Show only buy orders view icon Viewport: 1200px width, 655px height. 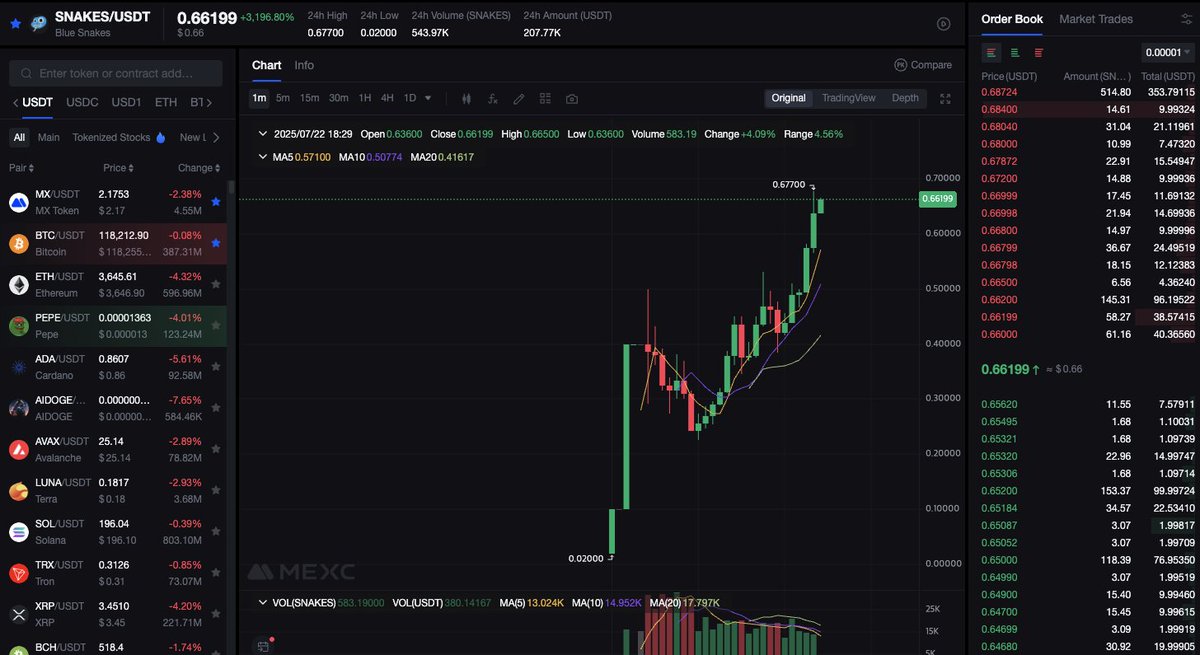[1015, 53]
